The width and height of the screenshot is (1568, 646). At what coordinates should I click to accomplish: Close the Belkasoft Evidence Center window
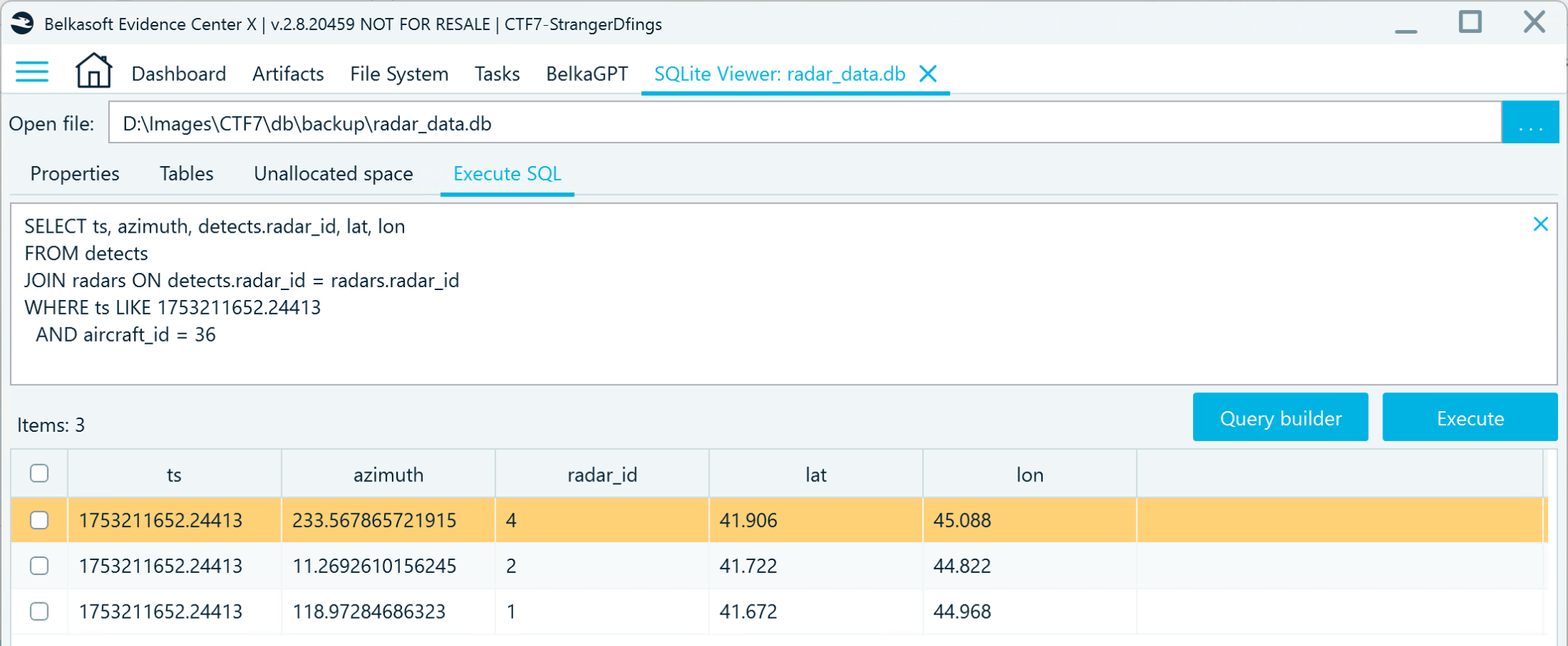1534,22
